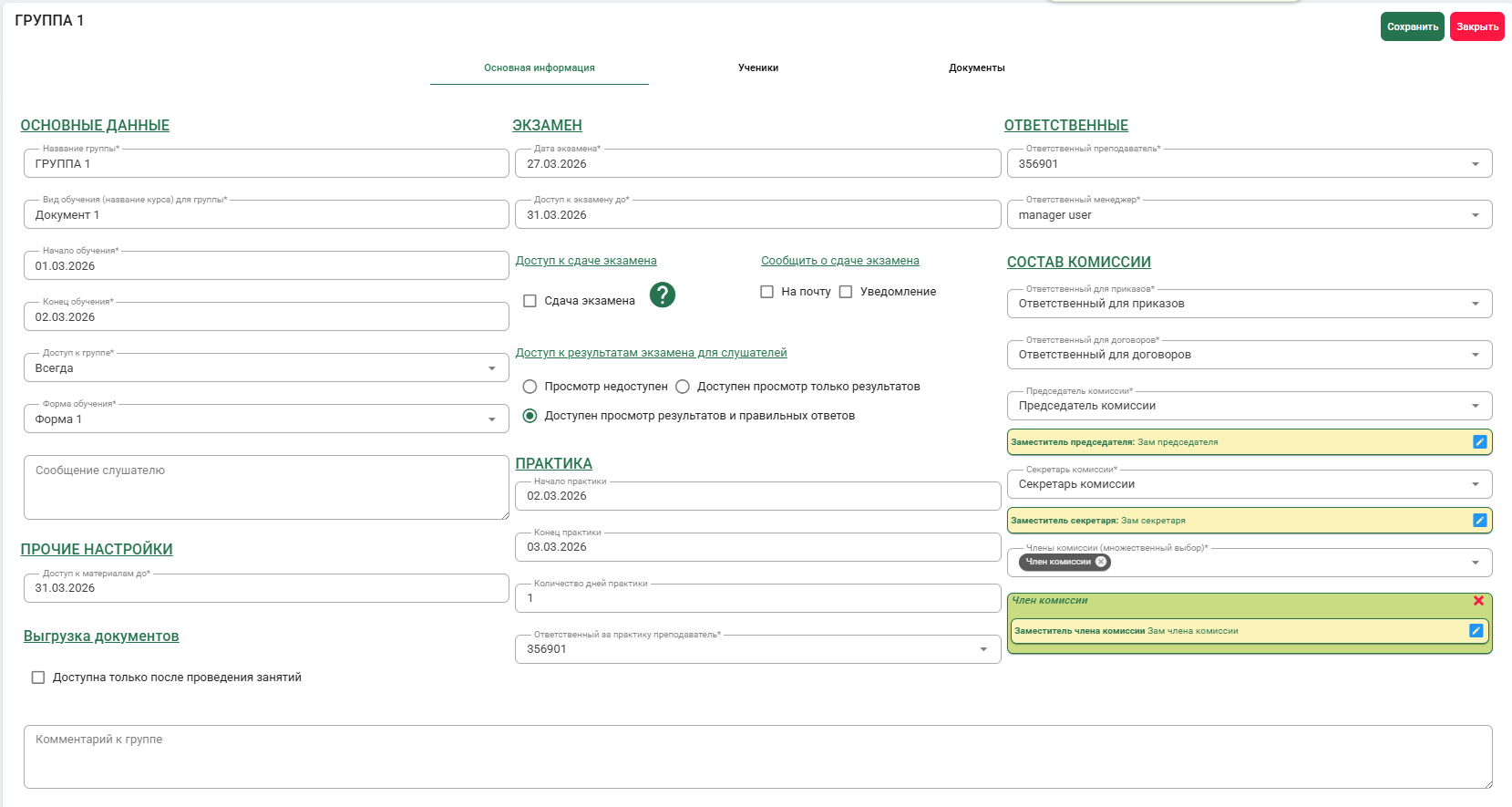Open the Доступ к группе dropdown
Screen dimensions: 1512x807
tap(266, 367)
